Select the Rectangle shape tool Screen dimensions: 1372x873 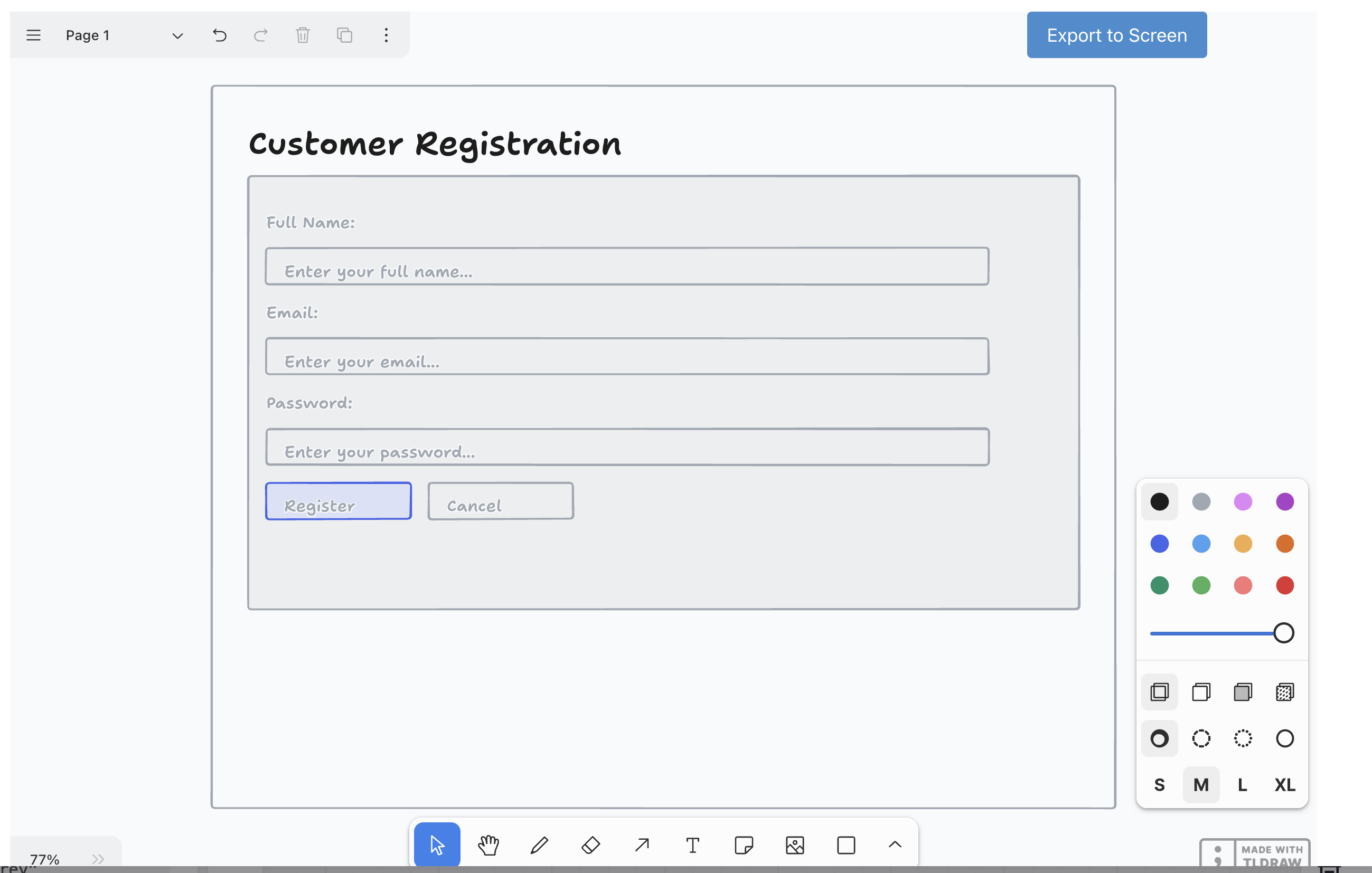845,845
